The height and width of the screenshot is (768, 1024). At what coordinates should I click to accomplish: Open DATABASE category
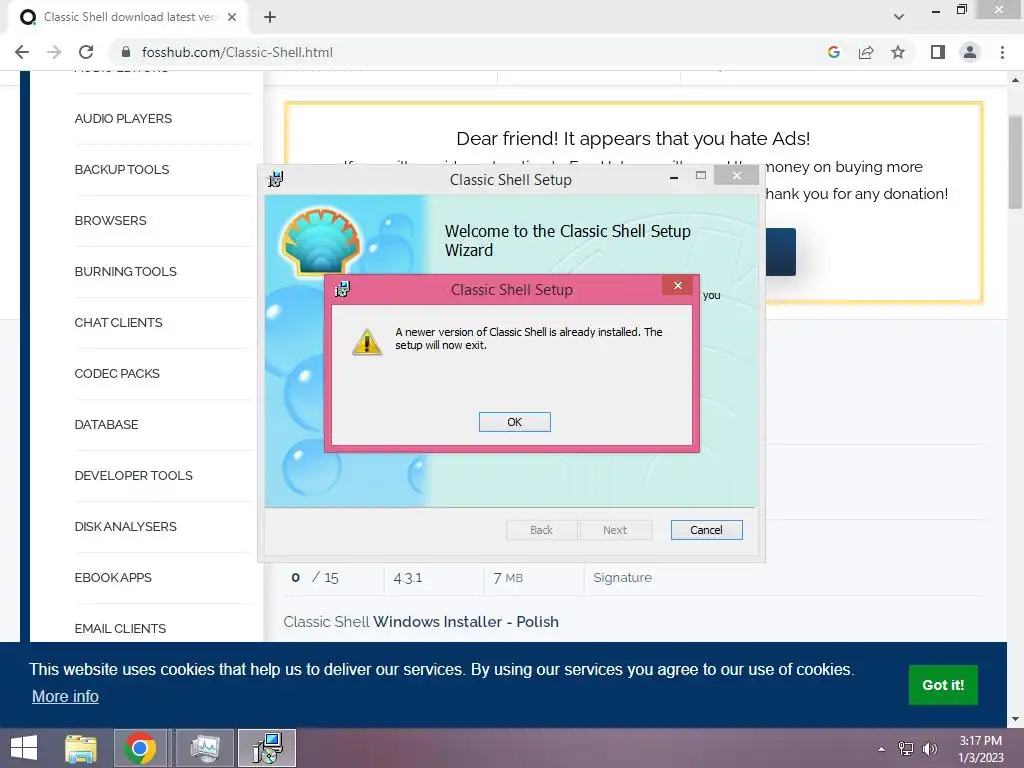point(106,424)
